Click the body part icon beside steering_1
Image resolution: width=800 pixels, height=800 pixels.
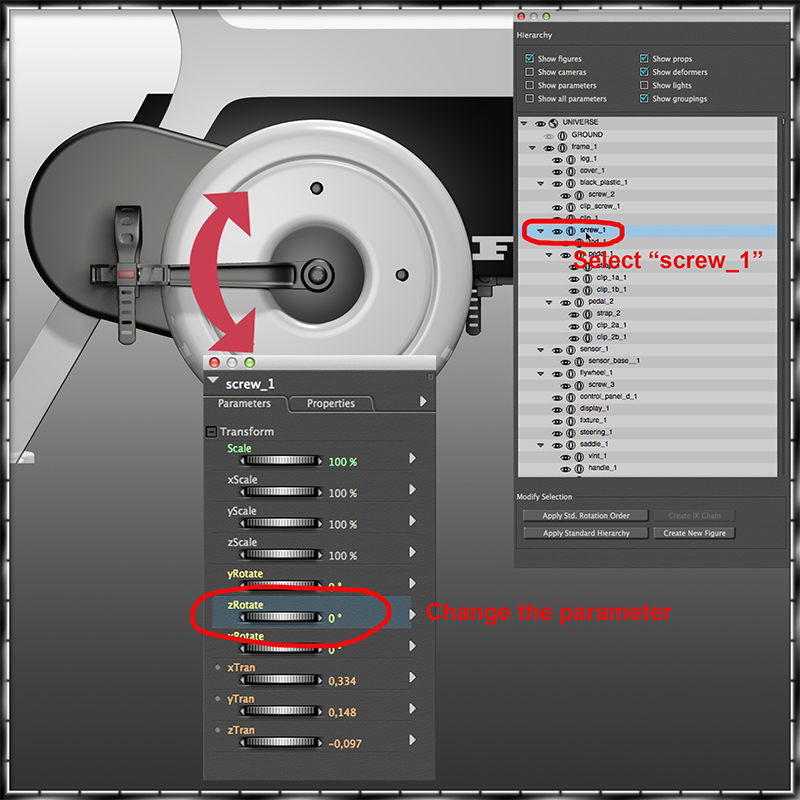coord(571,433)
